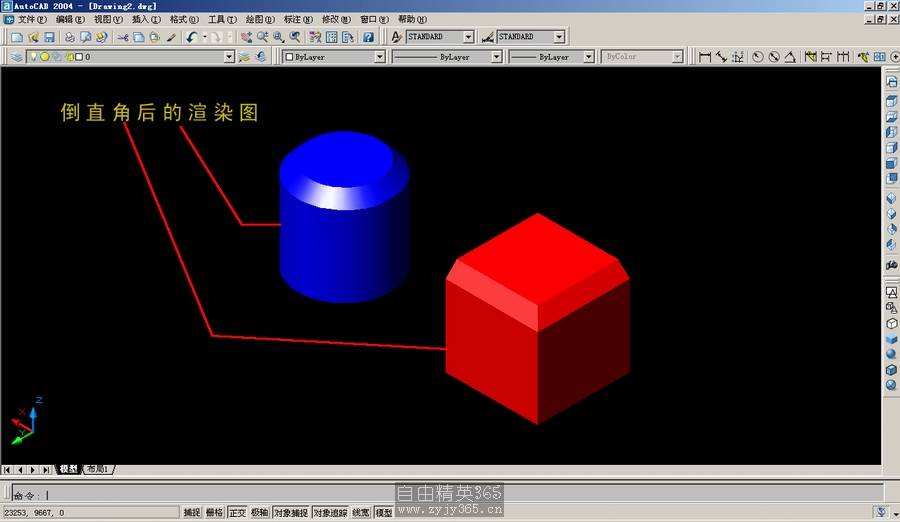Expand the layer list dropdown
Screen dimensions: 900x522
[x=230, y=57]
